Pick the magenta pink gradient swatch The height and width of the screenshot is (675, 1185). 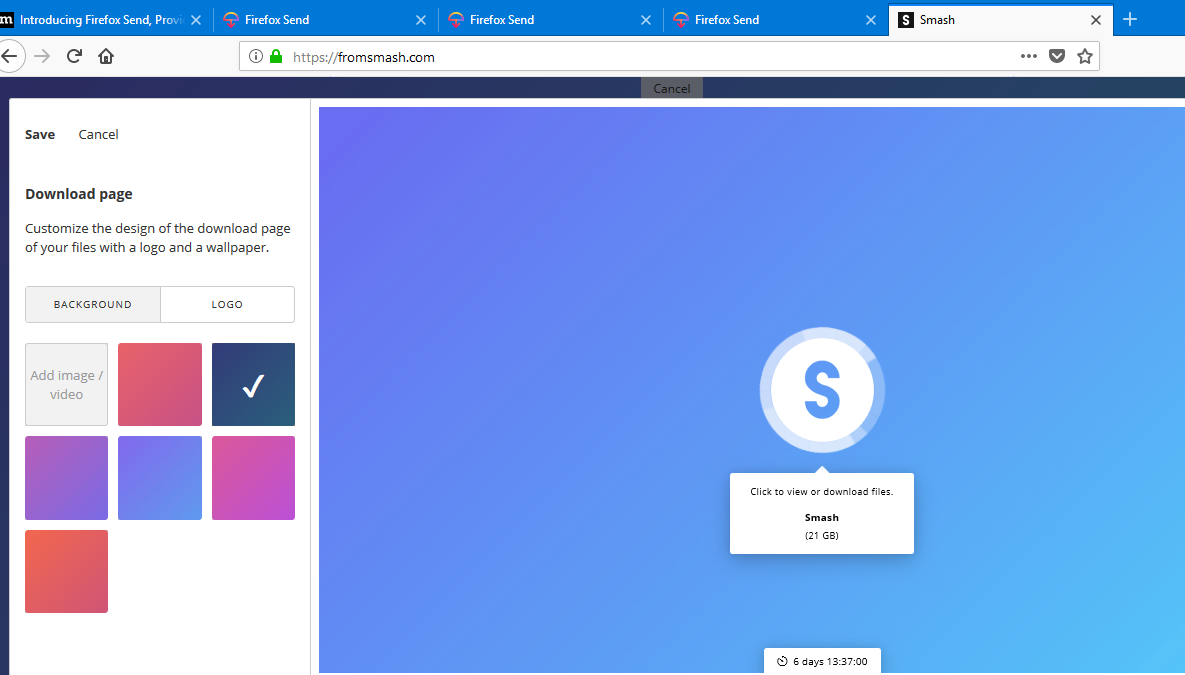coord(253,478)
